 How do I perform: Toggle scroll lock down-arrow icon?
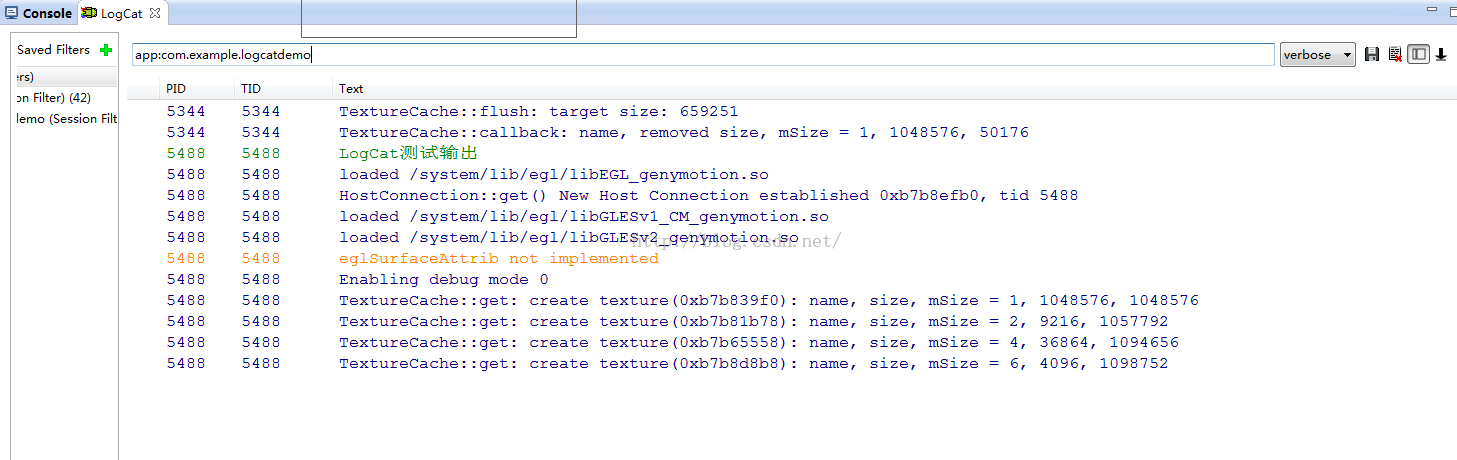point(1441,55)
